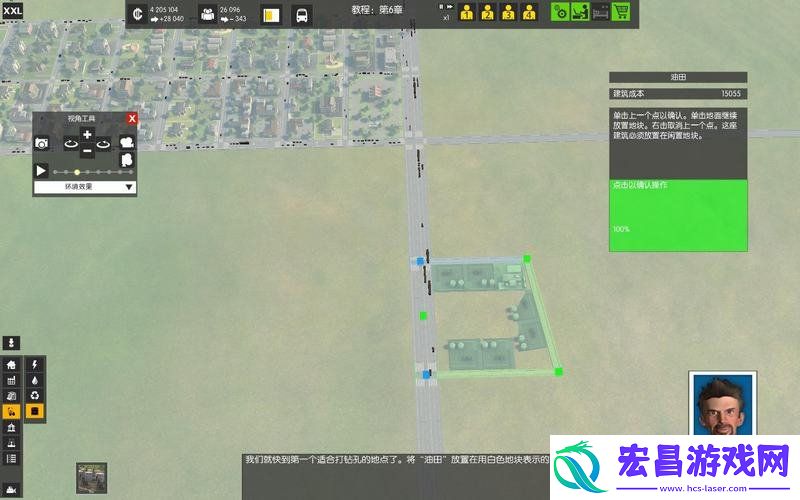Open the landmark monument icon menu
The image size is (800, 500).
pyautogui.click(x=11, y=443)
